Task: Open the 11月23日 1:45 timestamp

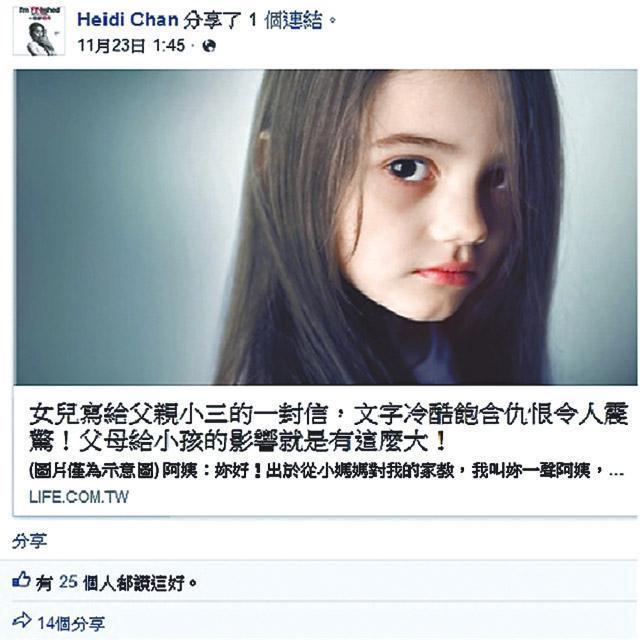Action: click(131, 46)
